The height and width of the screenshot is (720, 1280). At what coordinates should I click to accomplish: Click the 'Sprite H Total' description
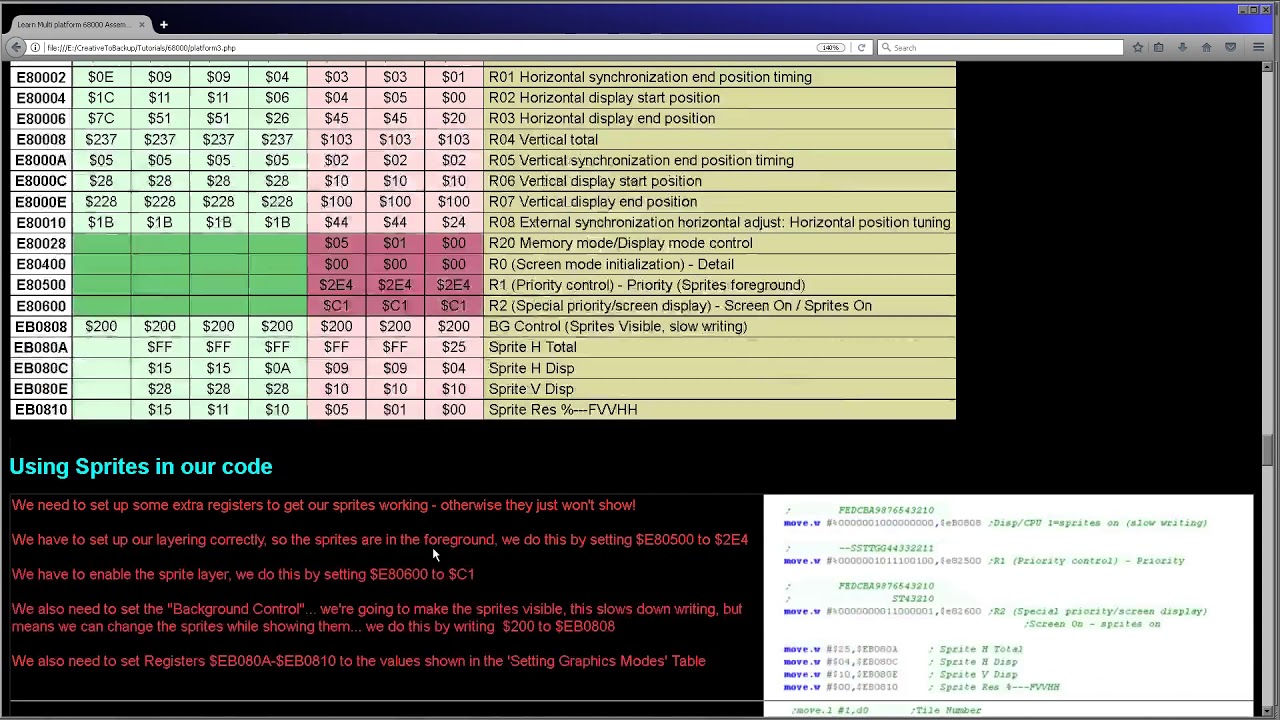click(x=532, y=347)
